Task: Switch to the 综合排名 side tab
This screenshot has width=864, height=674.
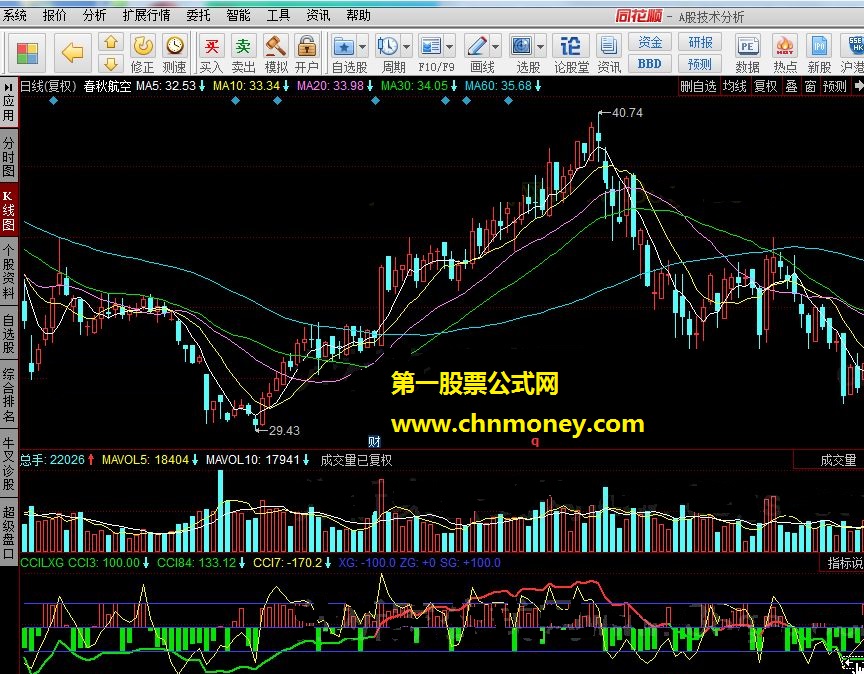Action: coord(8,395)
